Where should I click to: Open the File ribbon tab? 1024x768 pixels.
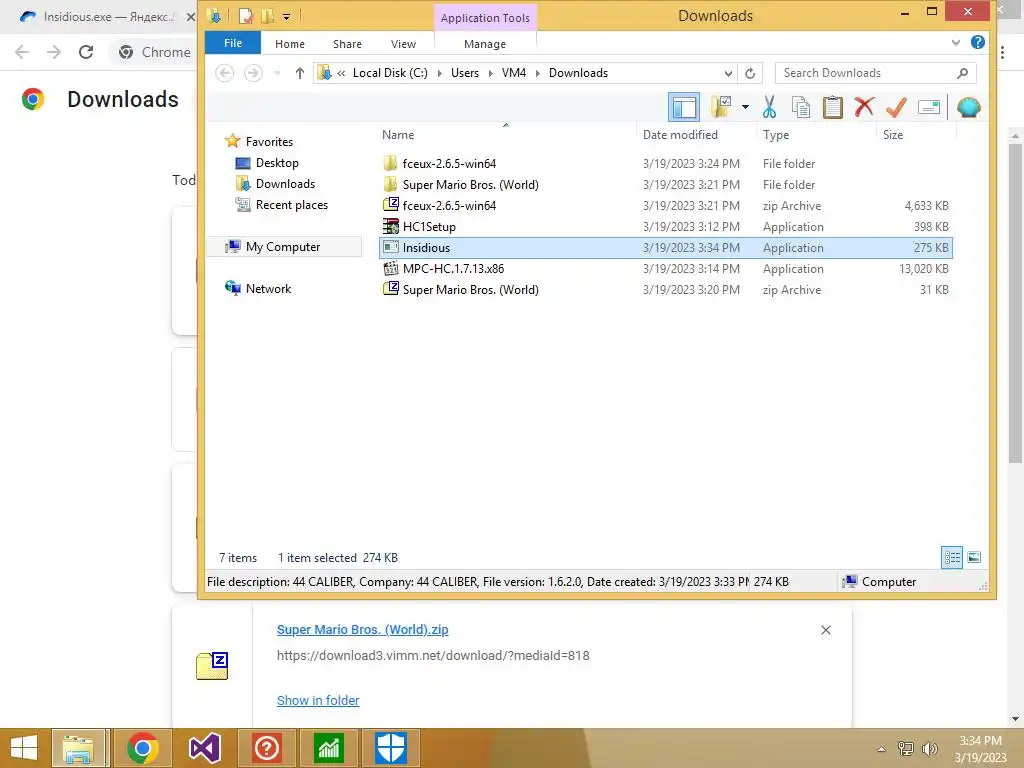click(x=232, y=43)
